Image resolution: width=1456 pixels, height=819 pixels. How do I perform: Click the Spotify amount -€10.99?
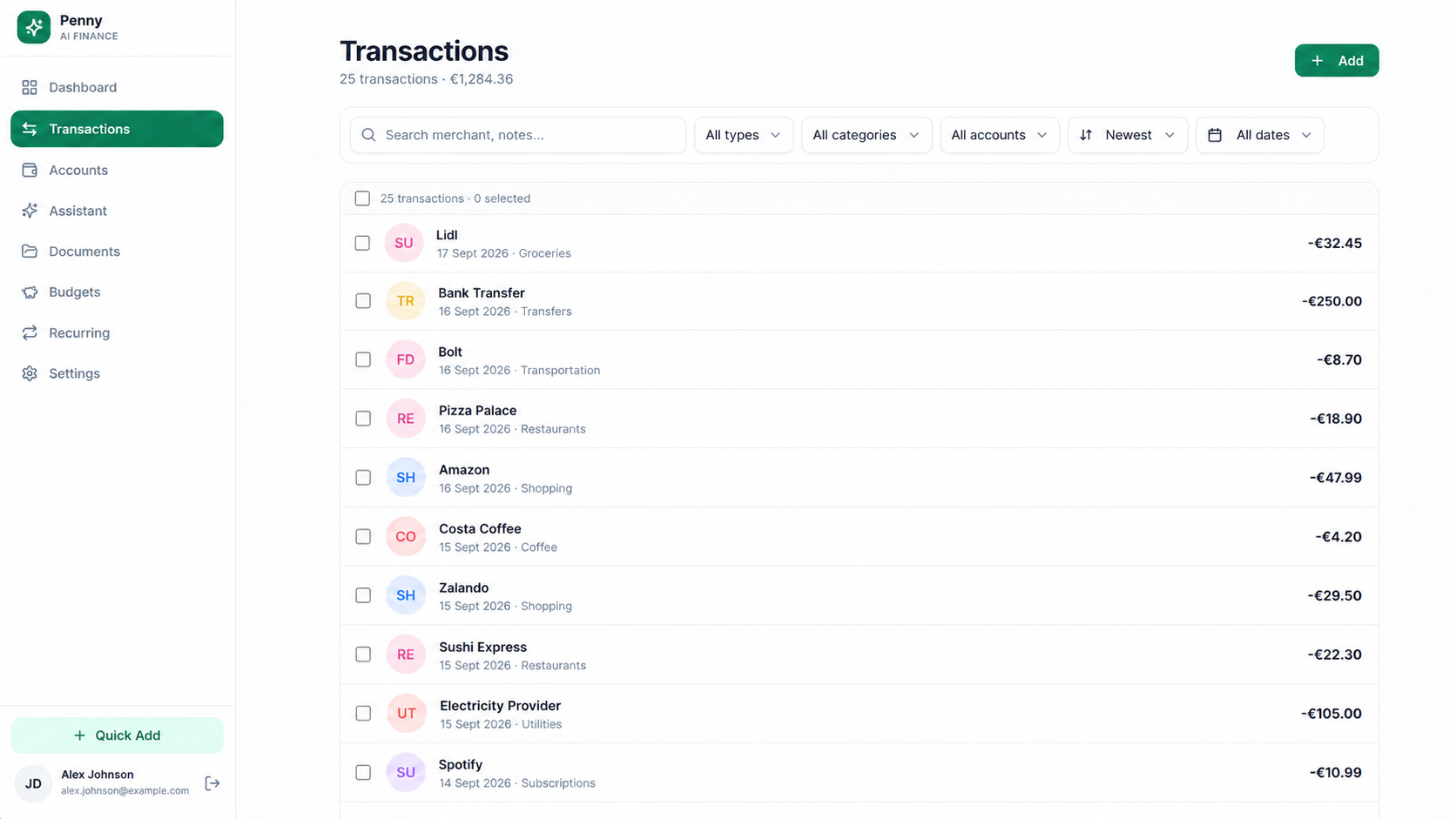(x=1335, y=772)
